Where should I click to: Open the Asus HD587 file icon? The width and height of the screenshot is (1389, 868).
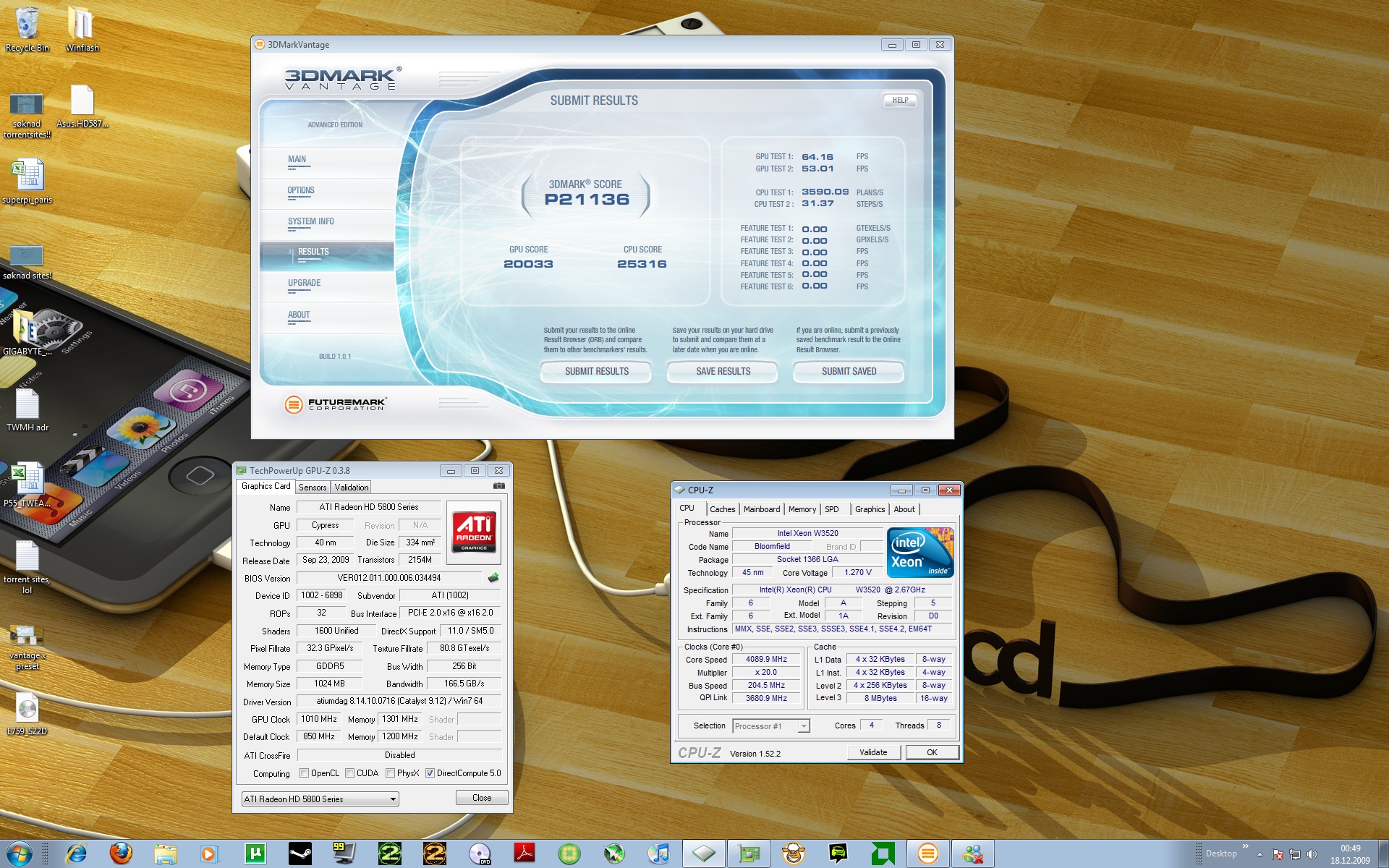pos(82,106)
